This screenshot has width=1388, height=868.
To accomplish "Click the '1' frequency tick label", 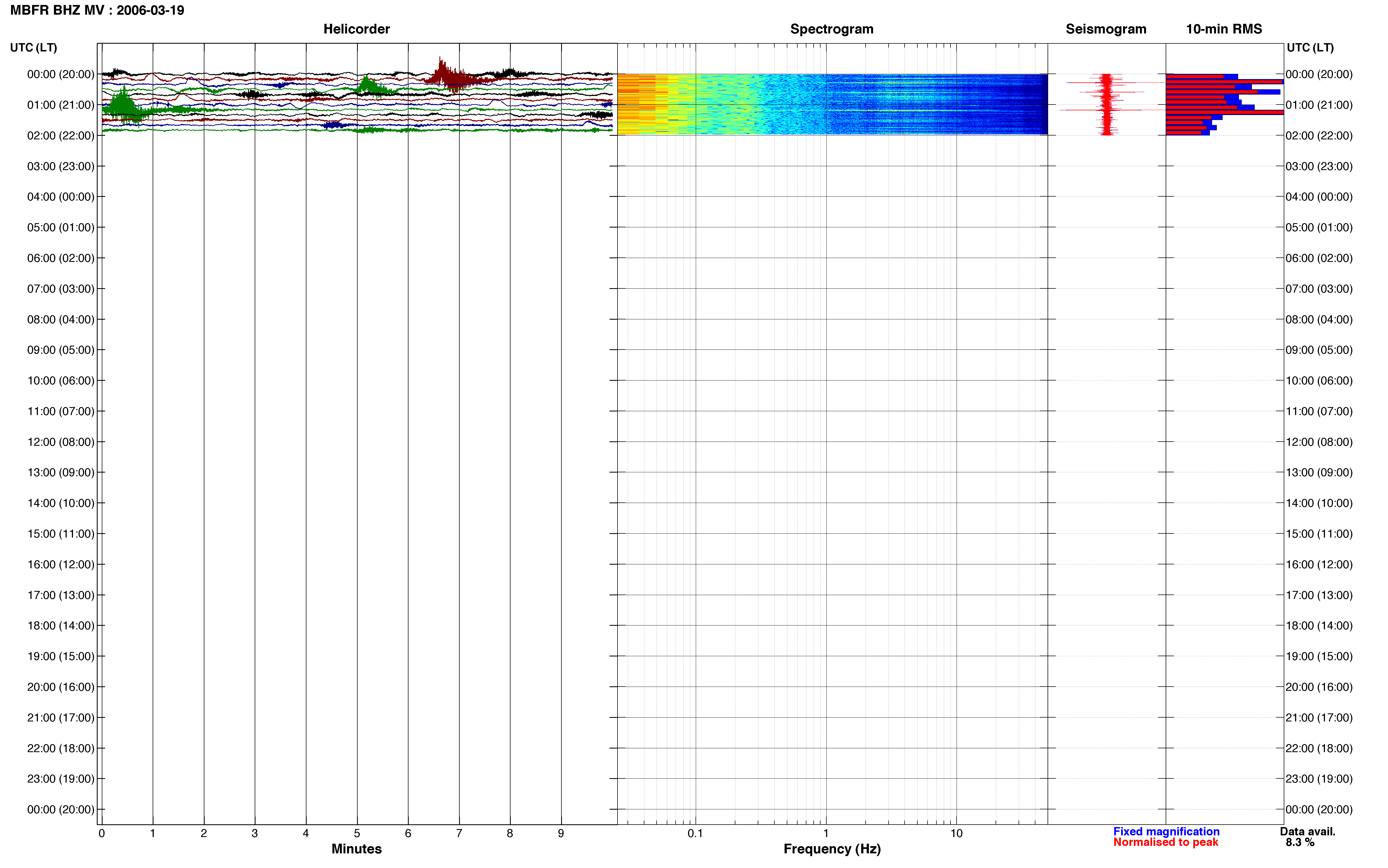I will pyautogui.click(x=826, y=833).
